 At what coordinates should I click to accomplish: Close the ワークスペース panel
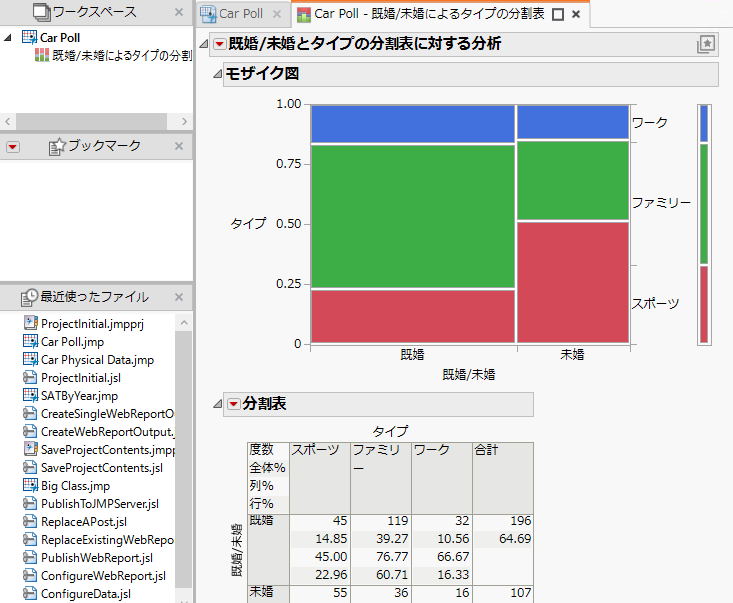[x=179, y=12]
